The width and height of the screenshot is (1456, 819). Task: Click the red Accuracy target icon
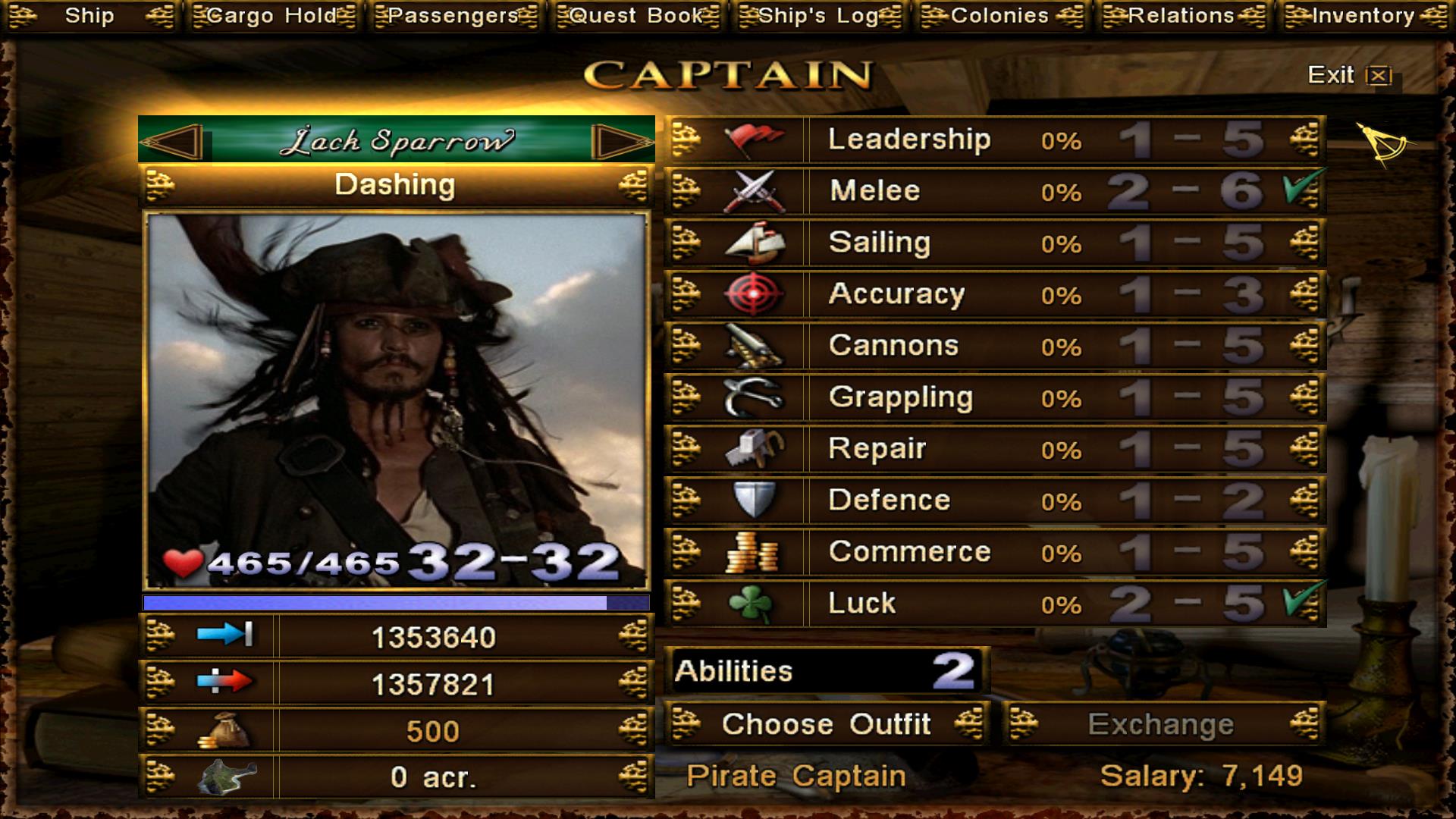(x=753, y=294)
